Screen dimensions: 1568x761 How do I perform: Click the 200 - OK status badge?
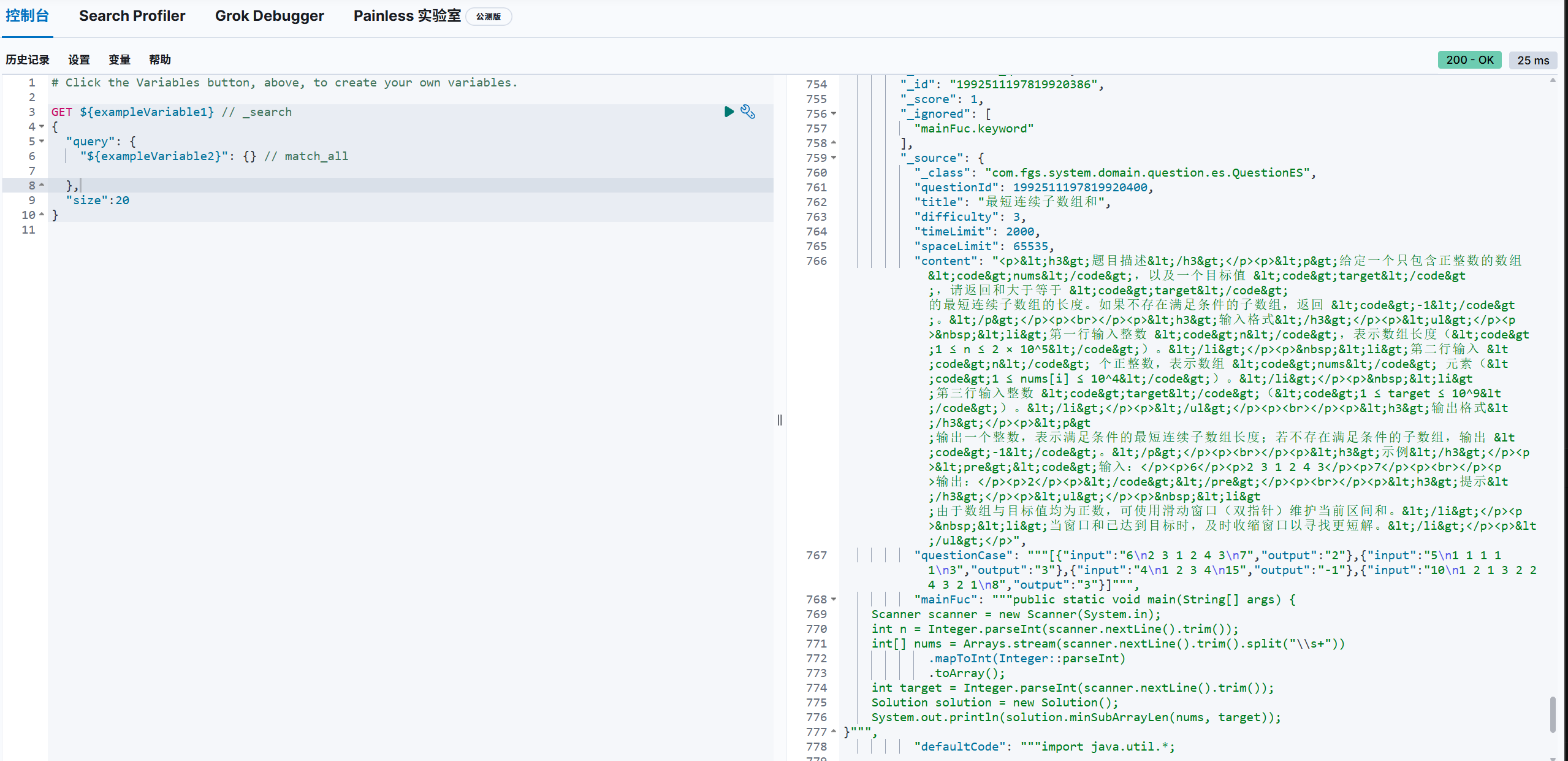point(1469,59)
